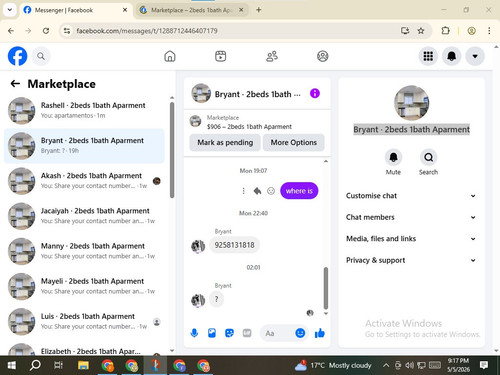Open Facebook search magnifier icon
Image resolution: width=500 pixels, height=375 pixels.
click(41, 56)
